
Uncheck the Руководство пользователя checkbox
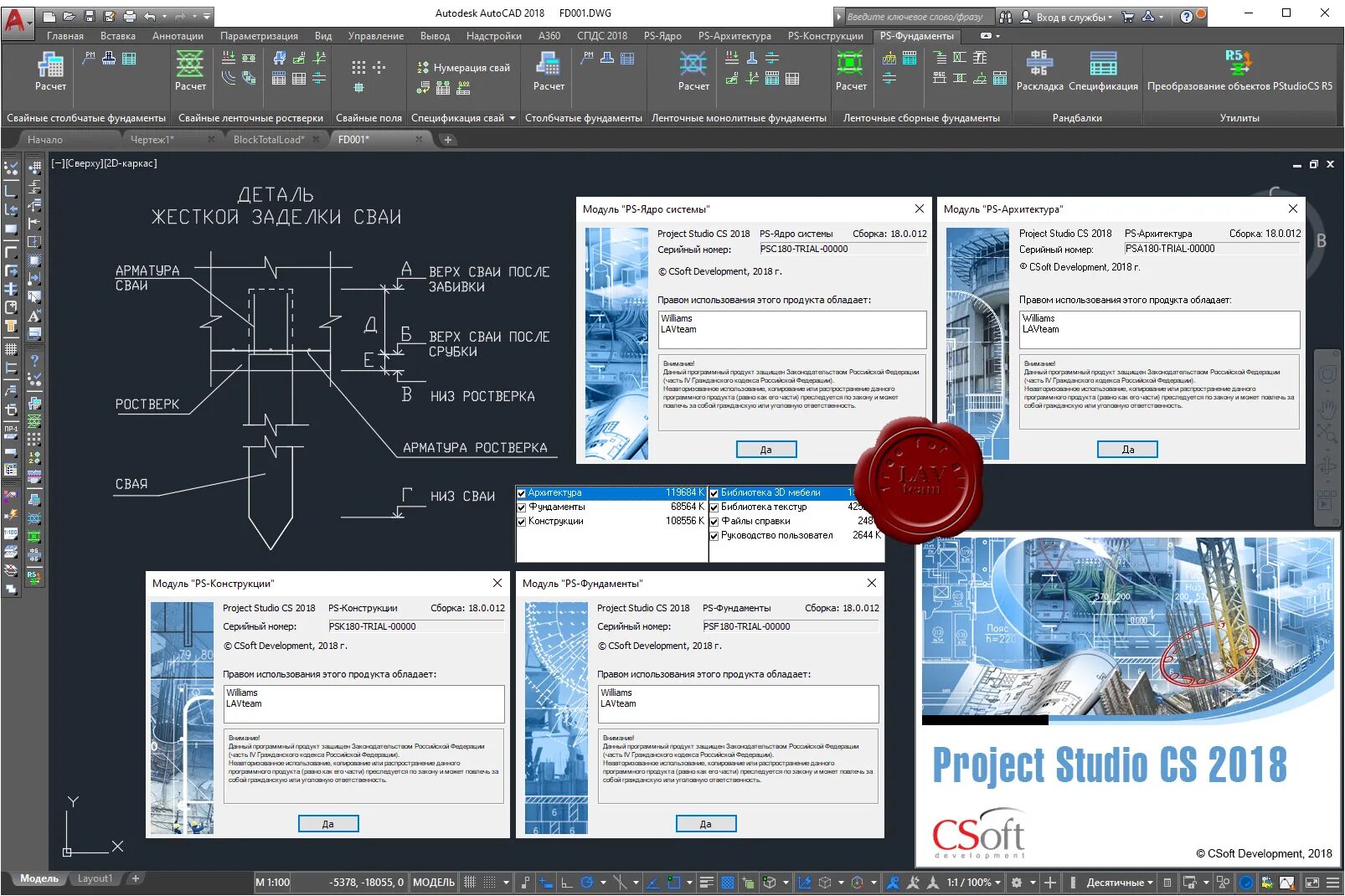click(x=714, y=536)
